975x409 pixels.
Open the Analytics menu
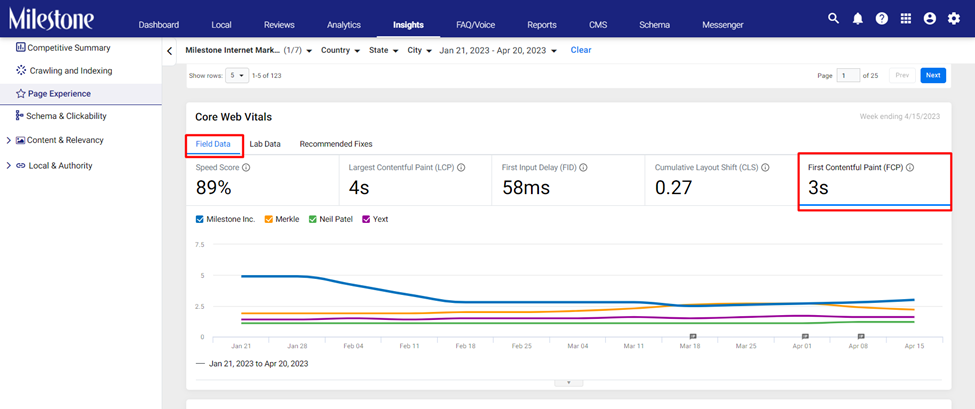tap(344, 25)
